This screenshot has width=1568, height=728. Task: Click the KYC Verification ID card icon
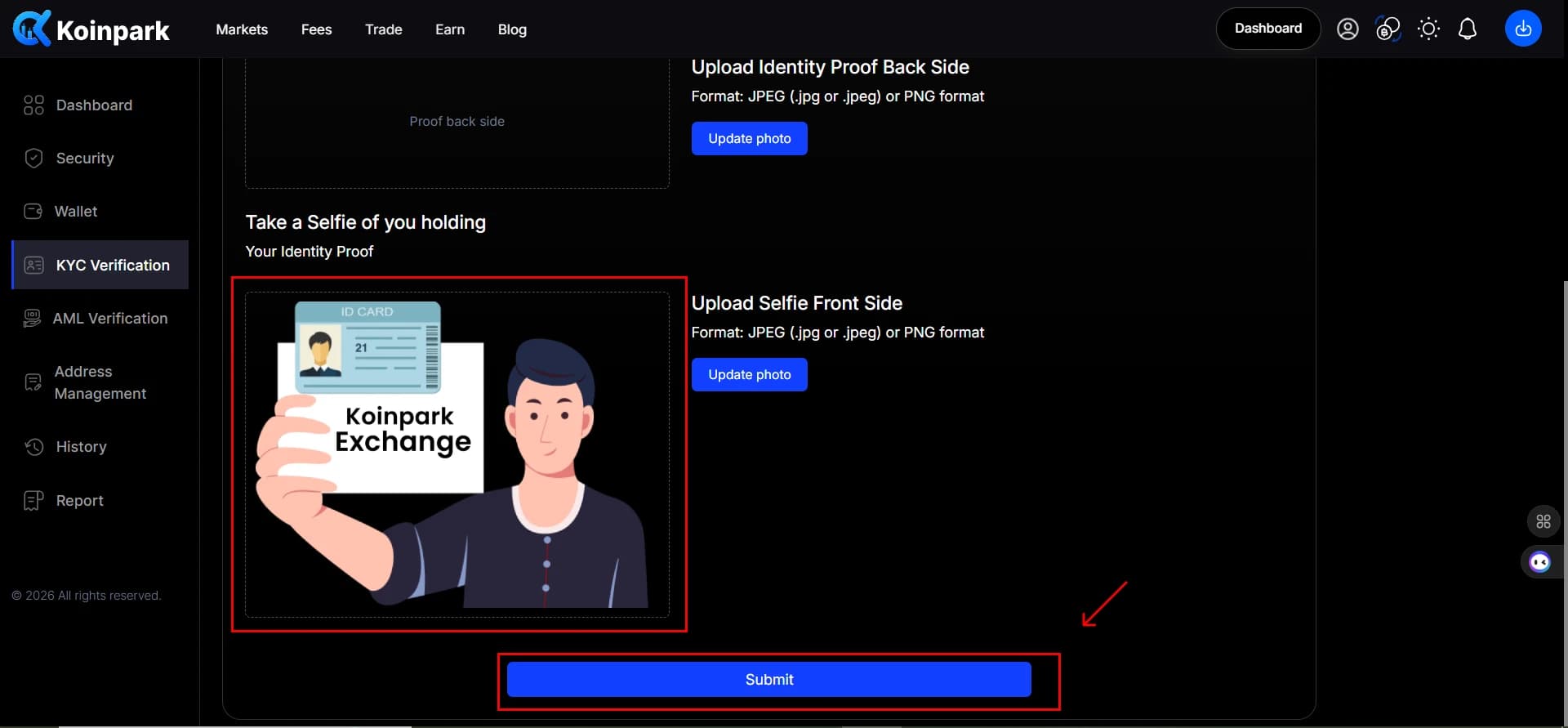[33, 266]
